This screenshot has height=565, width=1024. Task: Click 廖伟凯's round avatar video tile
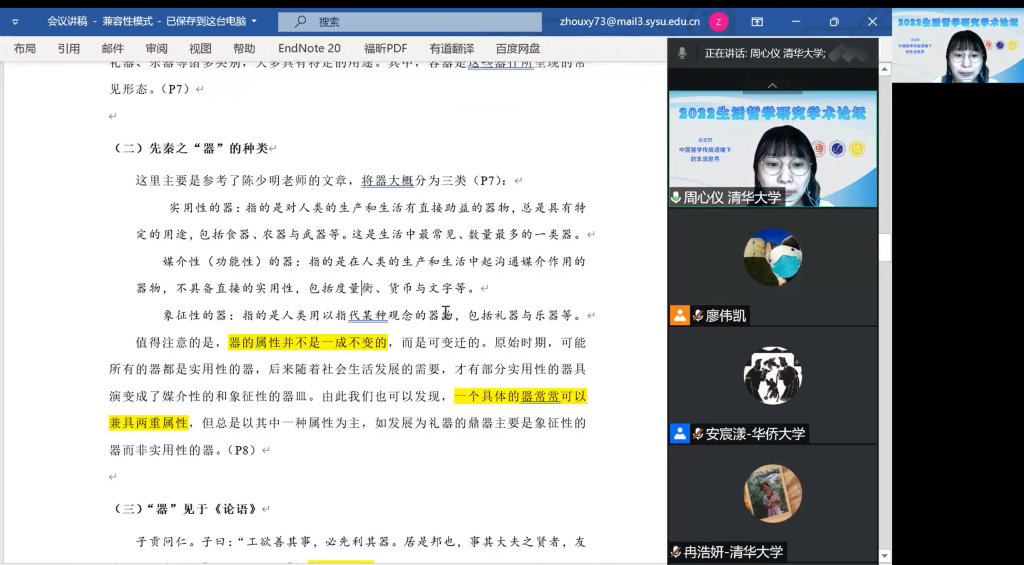[772, 257]
